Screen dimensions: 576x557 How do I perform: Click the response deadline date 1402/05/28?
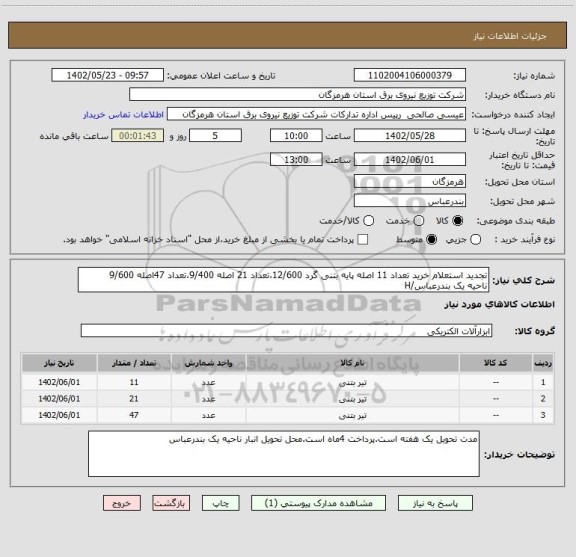(410, 136)
